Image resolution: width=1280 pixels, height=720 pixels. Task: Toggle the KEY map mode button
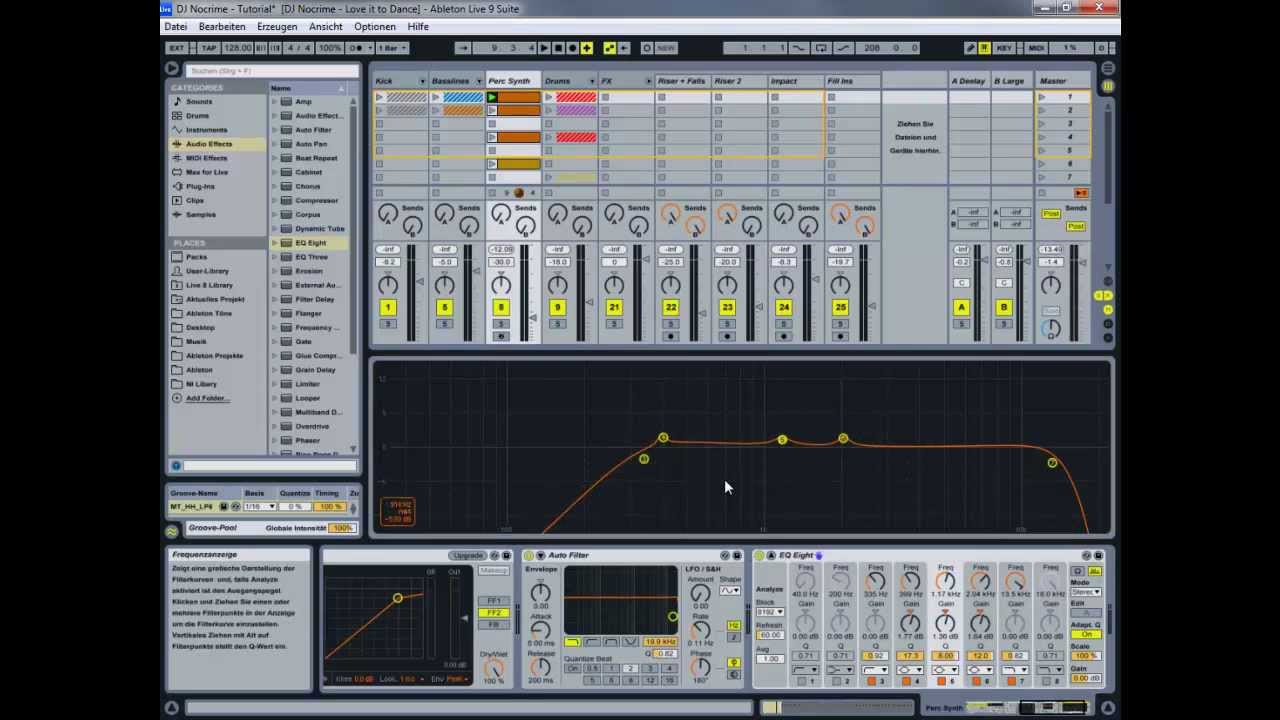pyautogui.click(x=1004, y=48)
